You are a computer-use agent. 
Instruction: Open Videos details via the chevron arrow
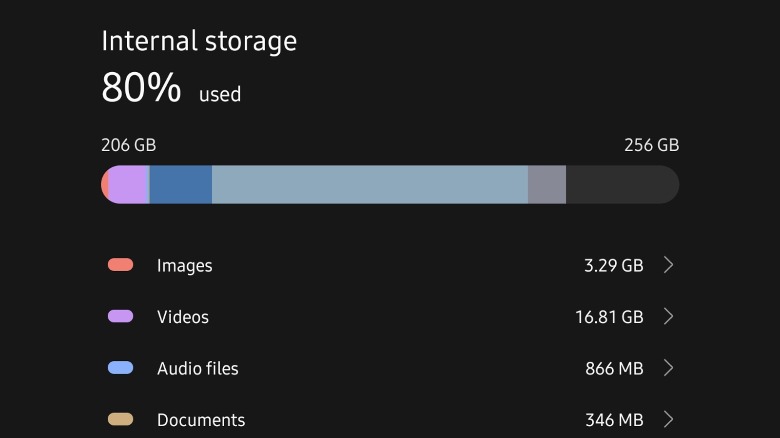(669, 316)
